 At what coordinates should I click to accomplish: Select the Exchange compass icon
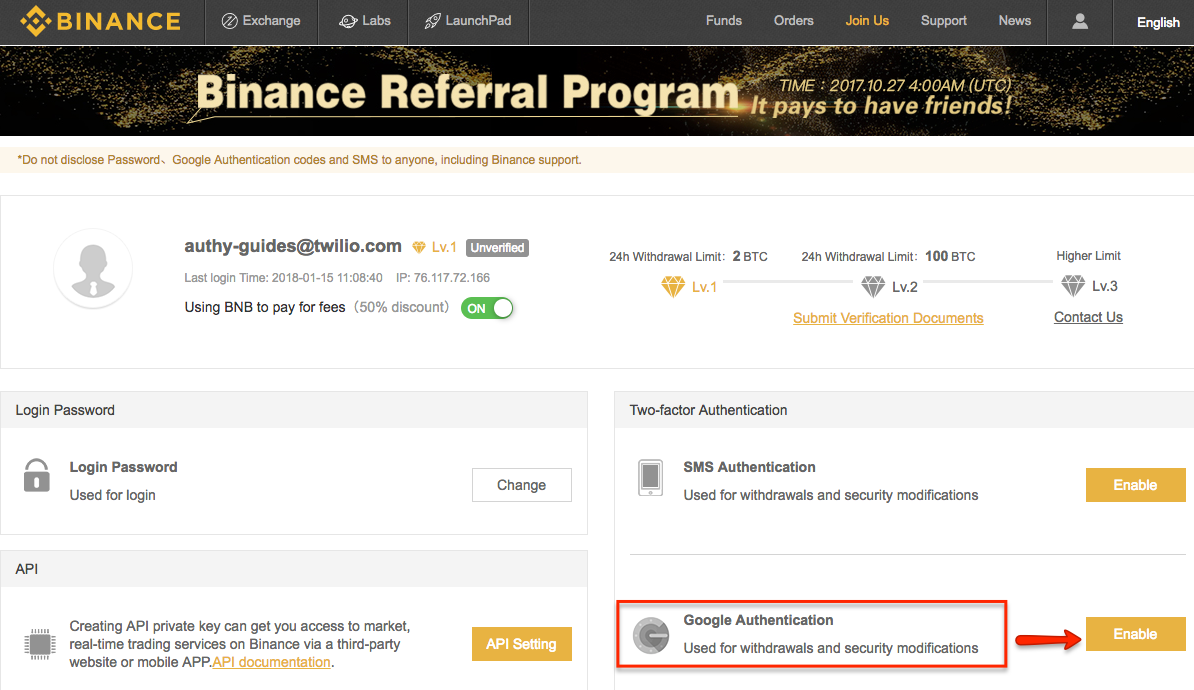tap(228, 20)
